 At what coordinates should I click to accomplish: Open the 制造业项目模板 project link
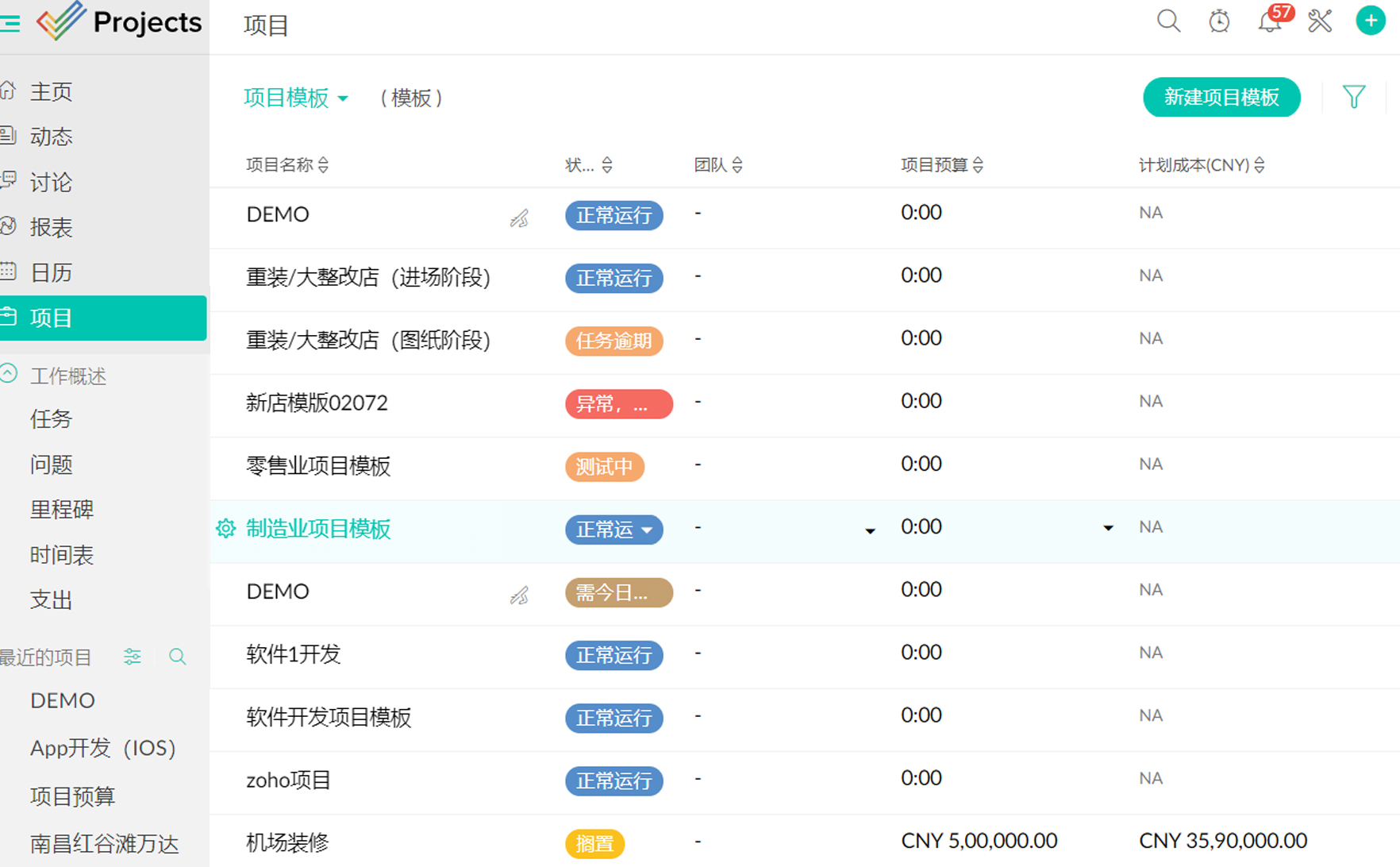point(318,529)
